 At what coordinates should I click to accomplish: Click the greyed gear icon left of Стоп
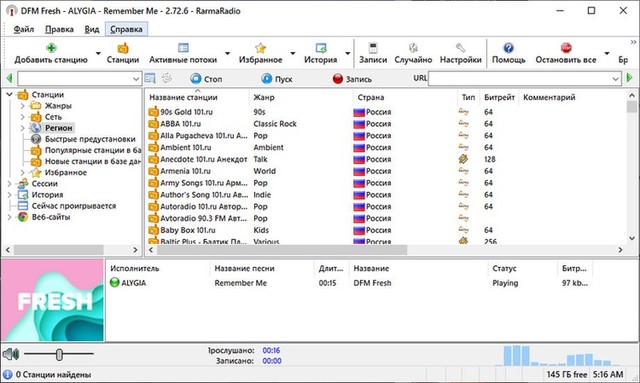point(167,78)
